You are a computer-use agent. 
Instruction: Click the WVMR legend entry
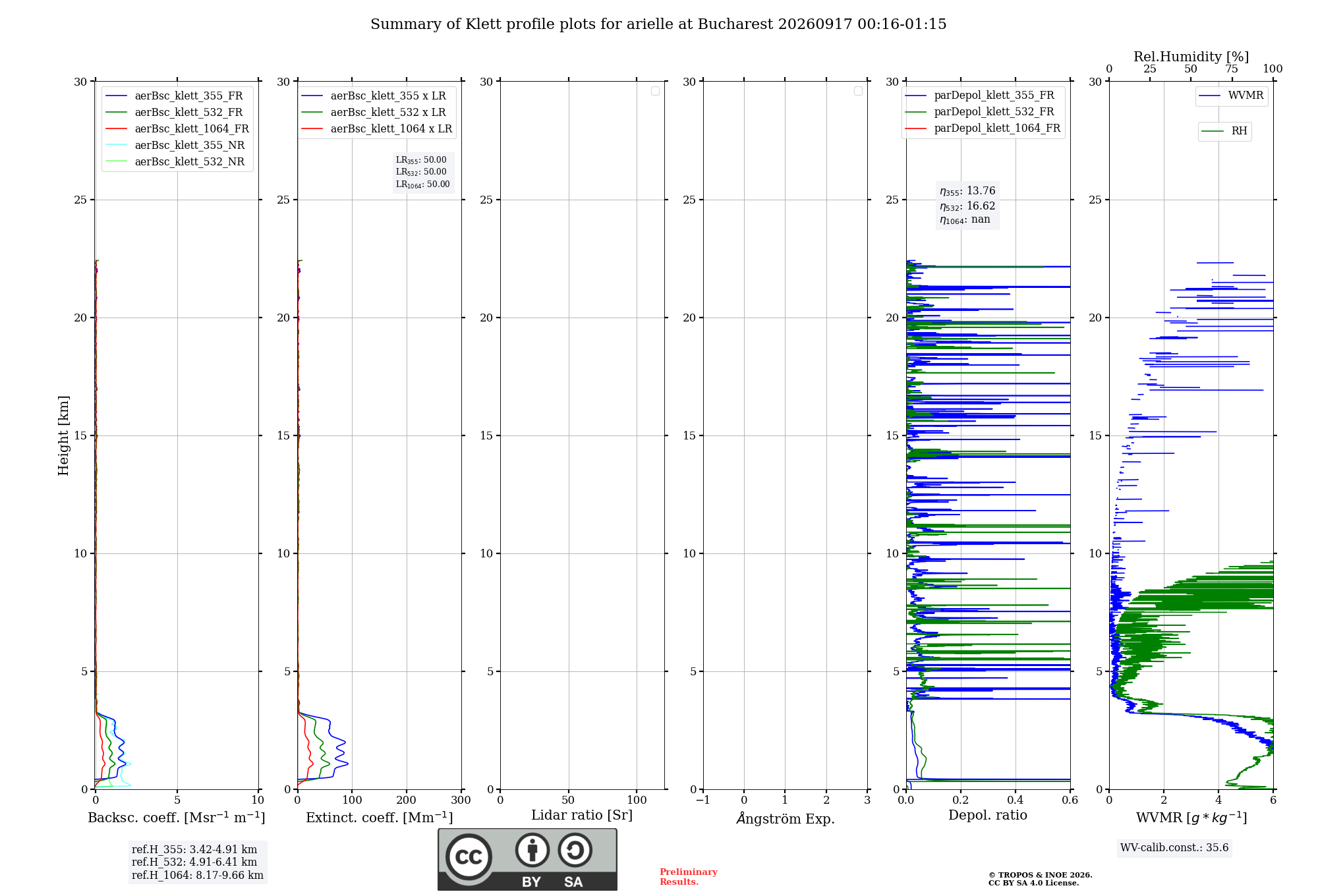tap(1232, 96)
